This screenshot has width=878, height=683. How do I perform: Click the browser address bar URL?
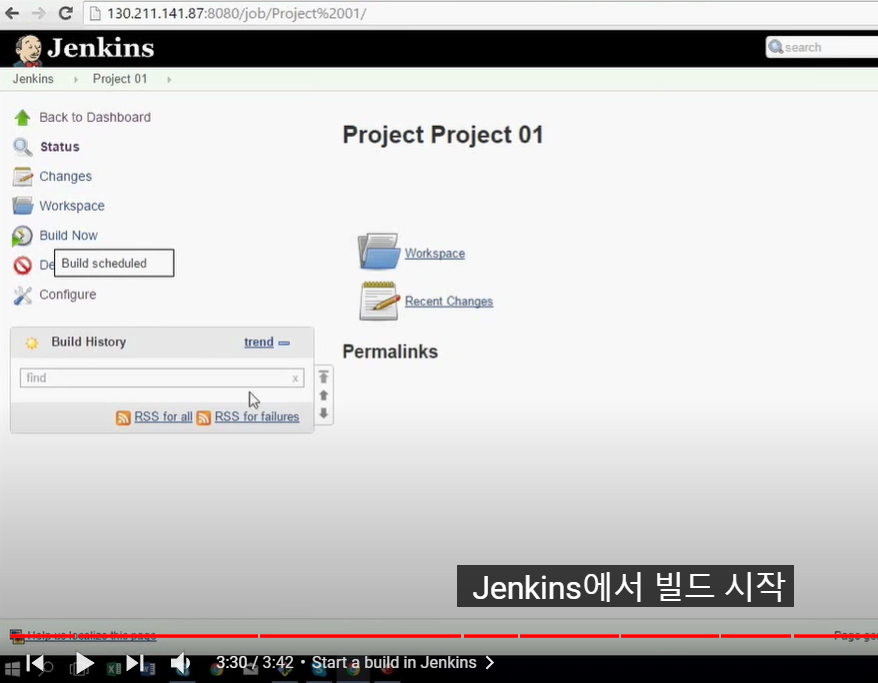(x=236, y=13)
